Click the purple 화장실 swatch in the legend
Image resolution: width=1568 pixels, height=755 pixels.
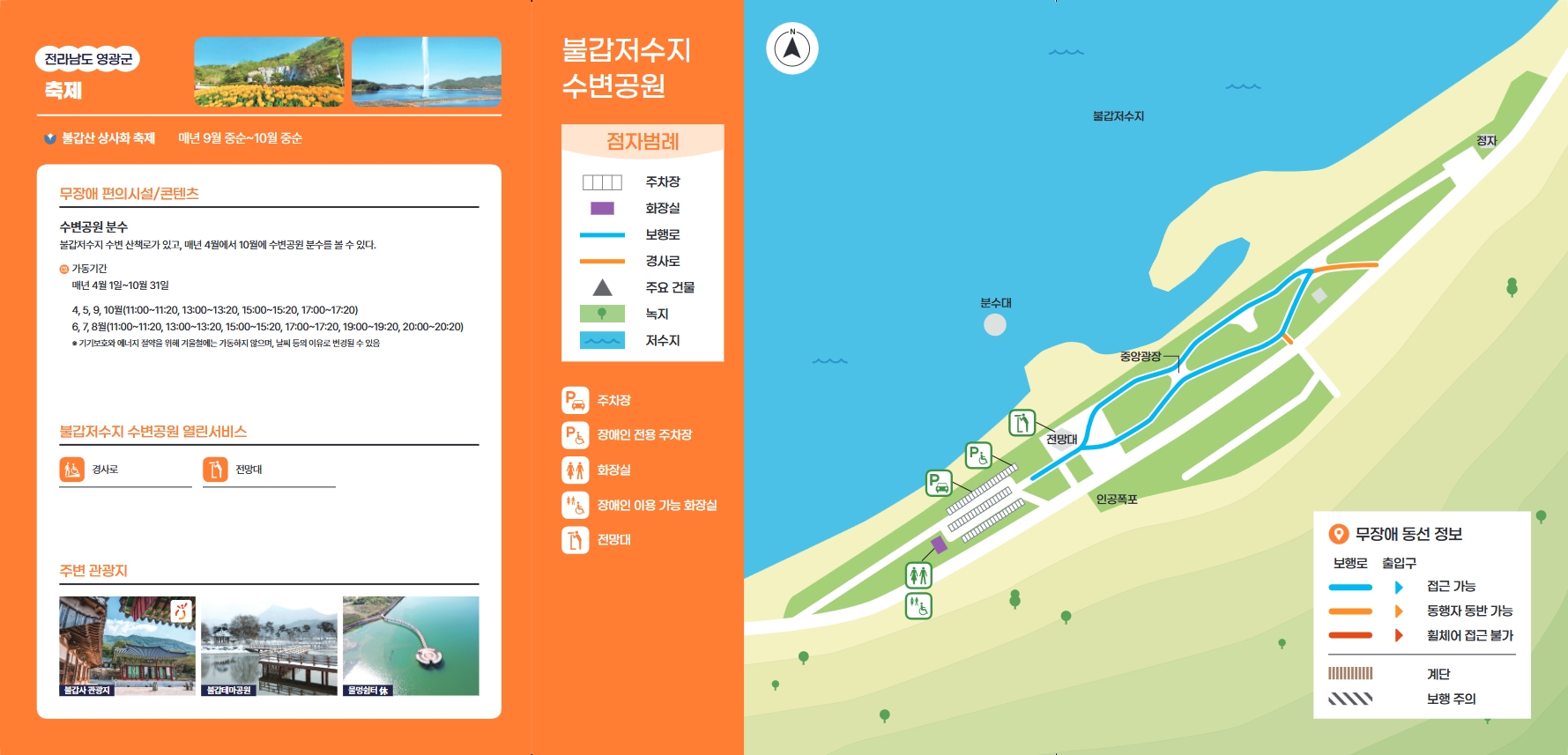[602, 209]
